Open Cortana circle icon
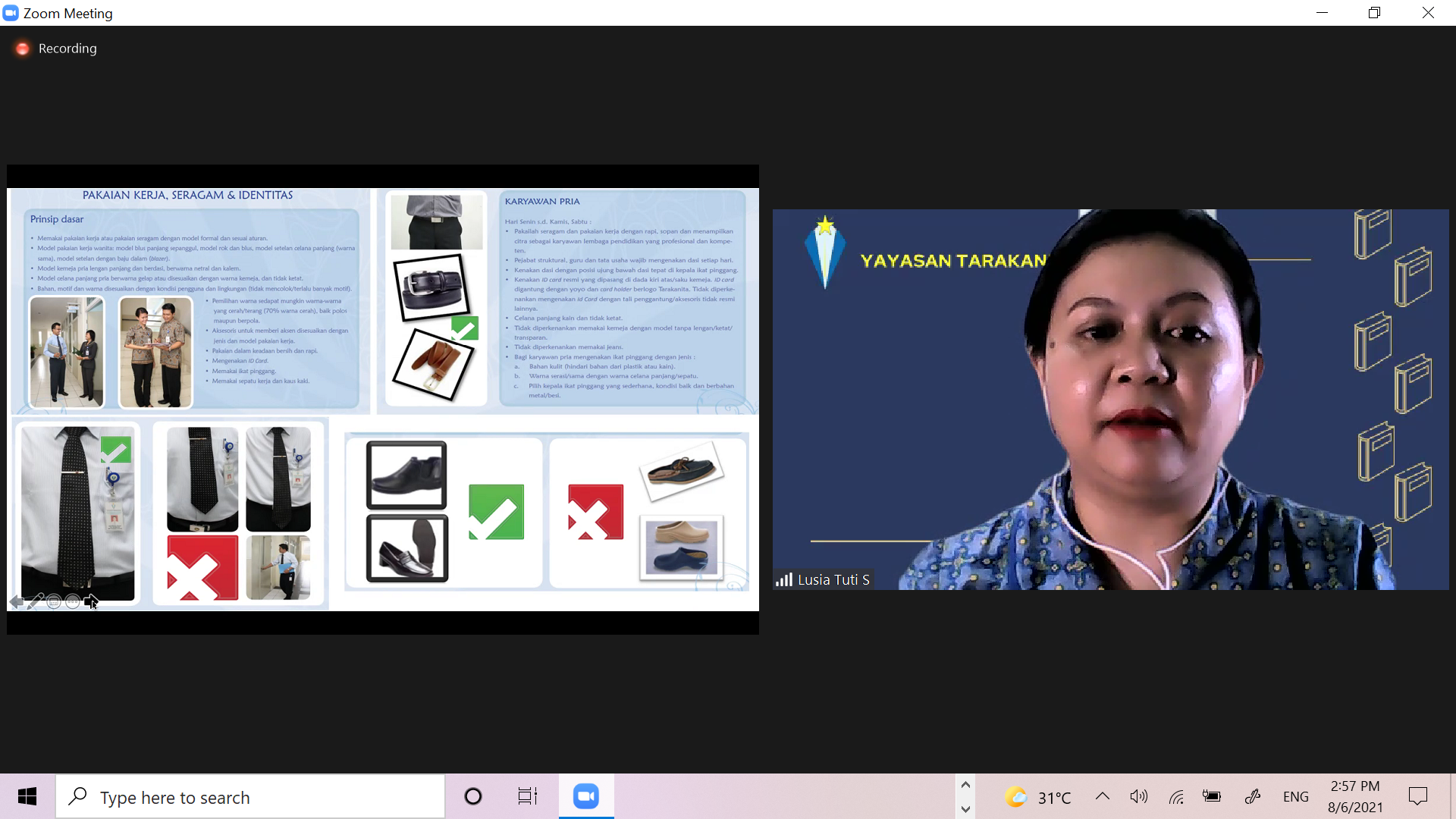 [x=472, y=796]
